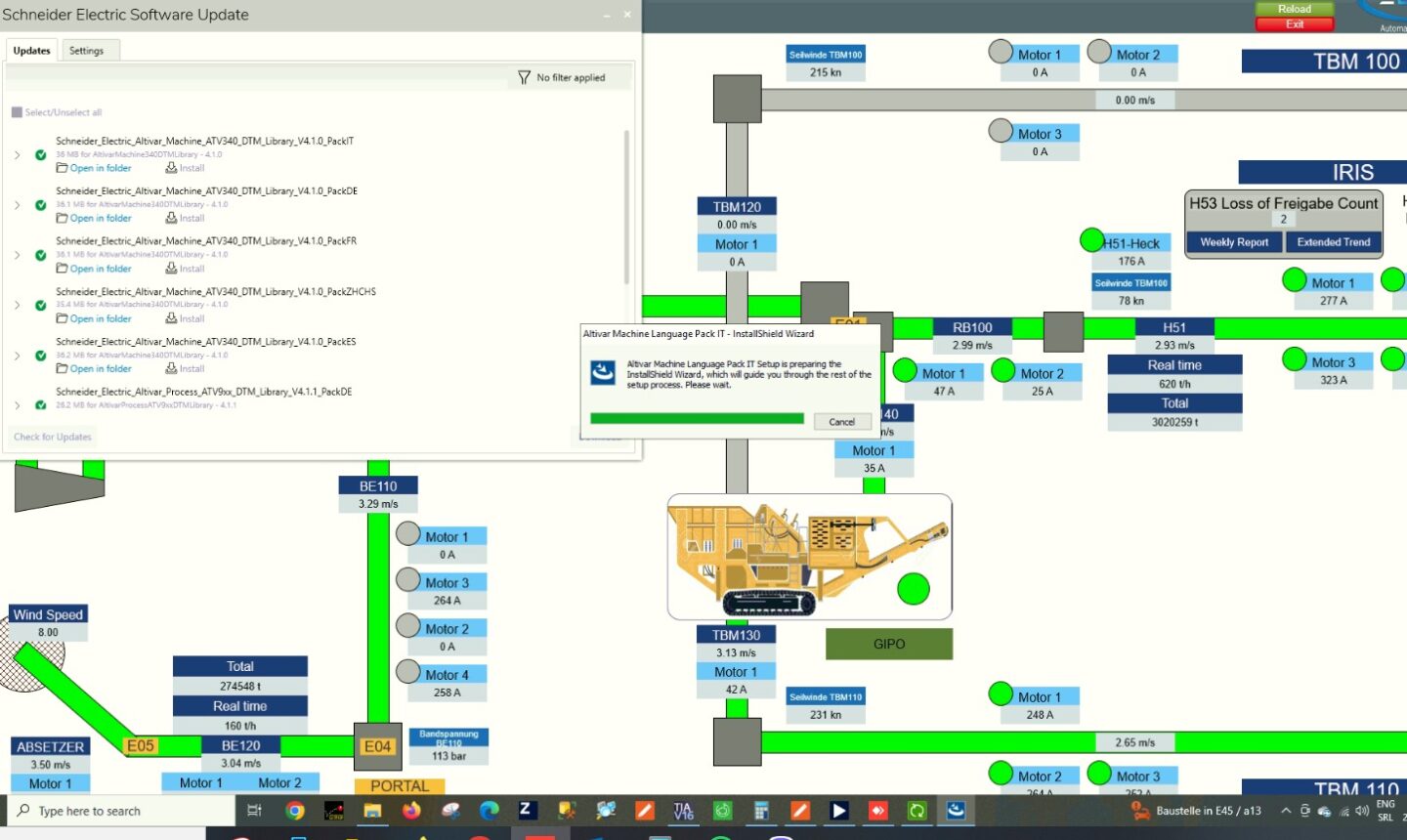Cancel the InstallShield Wizard setup
This screenshot has width=1407, height=840.
(841, 422)
